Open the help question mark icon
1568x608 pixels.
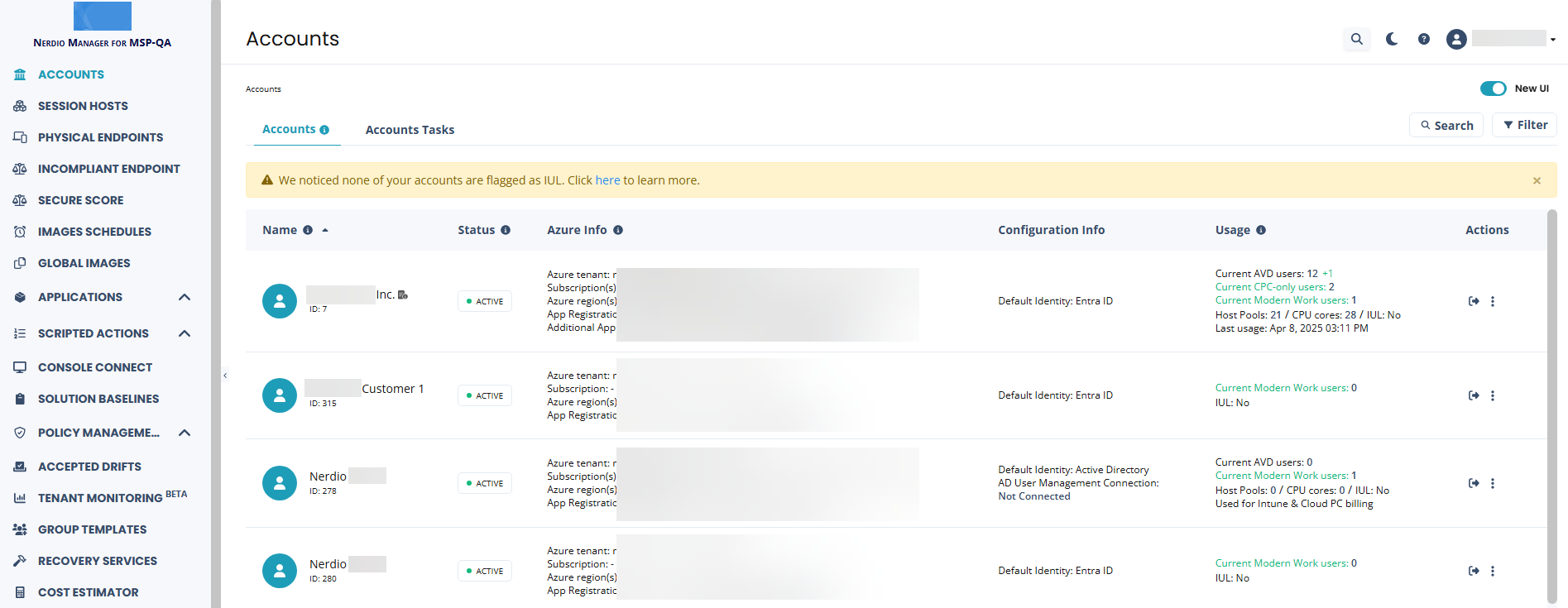point(1423,39)
